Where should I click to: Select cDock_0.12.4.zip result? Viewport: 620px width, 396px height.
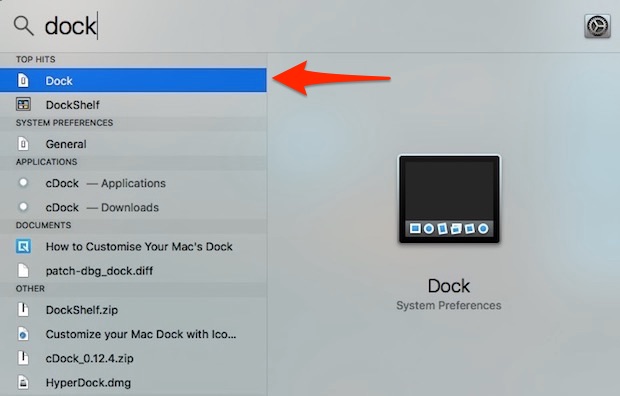click(133, 358)
